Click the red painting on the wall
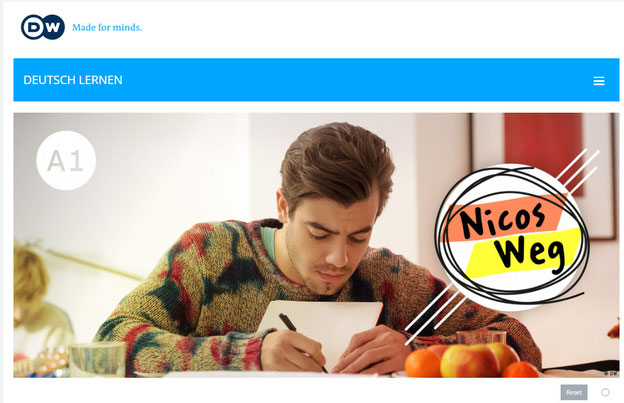 click(543, 153)
